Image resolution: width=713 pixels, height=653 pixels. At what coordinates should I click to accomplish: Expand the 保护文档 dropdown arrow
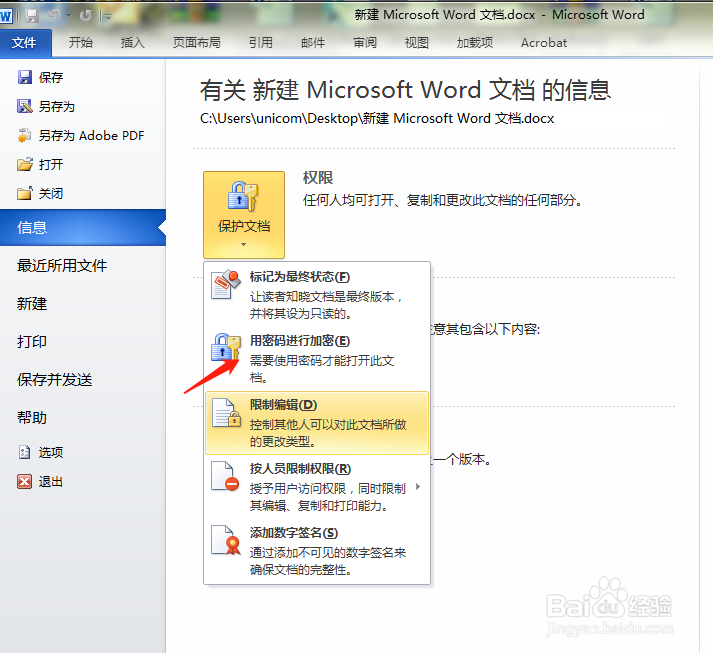[x=244, y=245]
